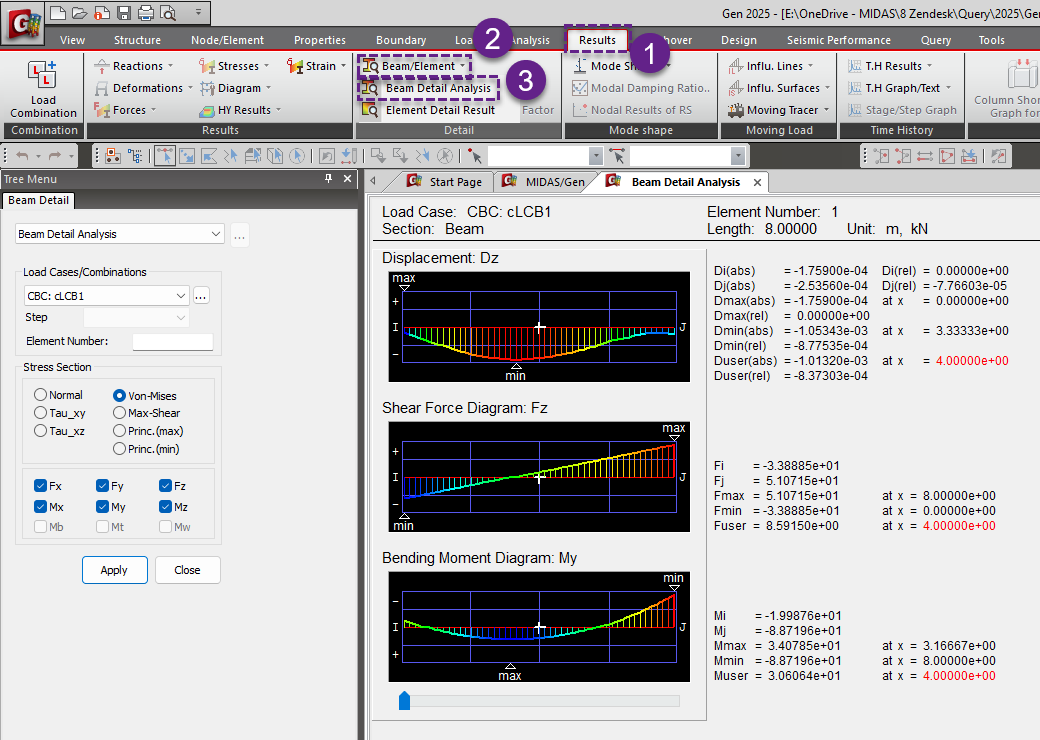Pin the Tree Menu panel
Image resolution: width=1040 pixels, height=740 pixels.
[328, 178]
